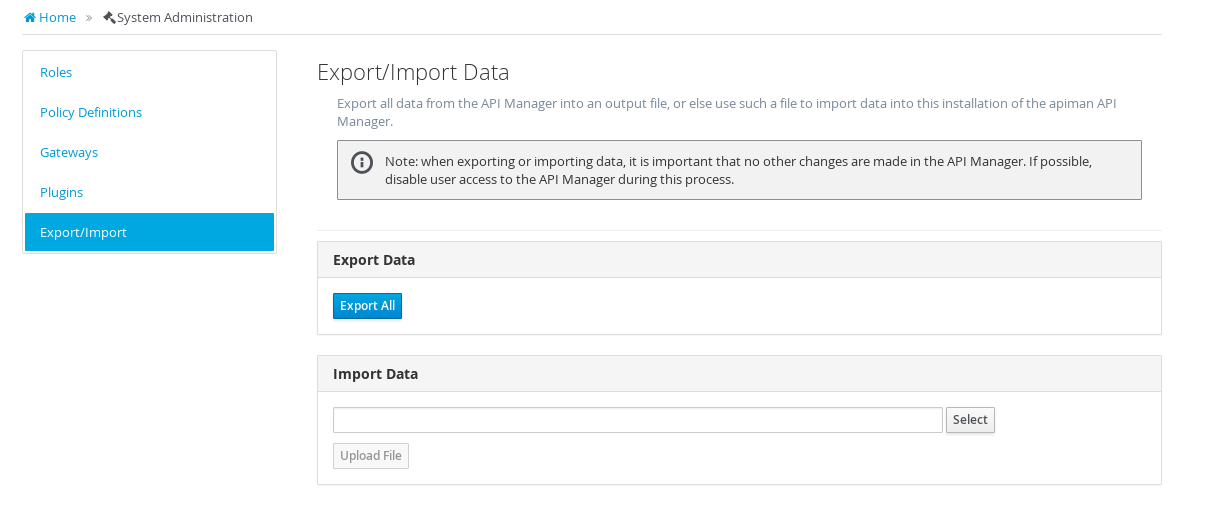Click the Import Data panel header
1206x532 pixels.
click(x=375, y=374)
